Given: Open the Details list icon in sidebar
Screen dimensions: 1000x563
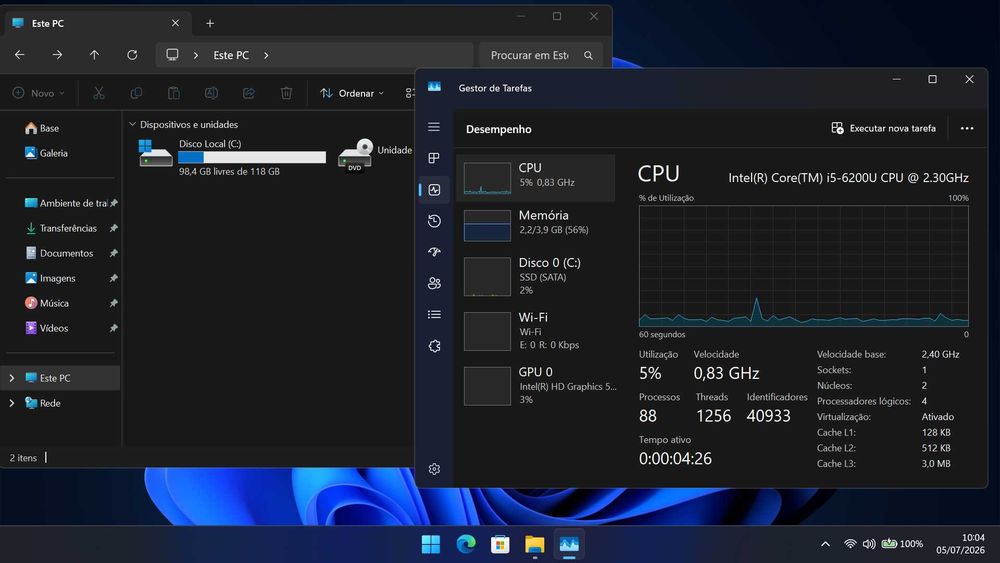Looking at the screenshot, I should (x=434, y=314).
